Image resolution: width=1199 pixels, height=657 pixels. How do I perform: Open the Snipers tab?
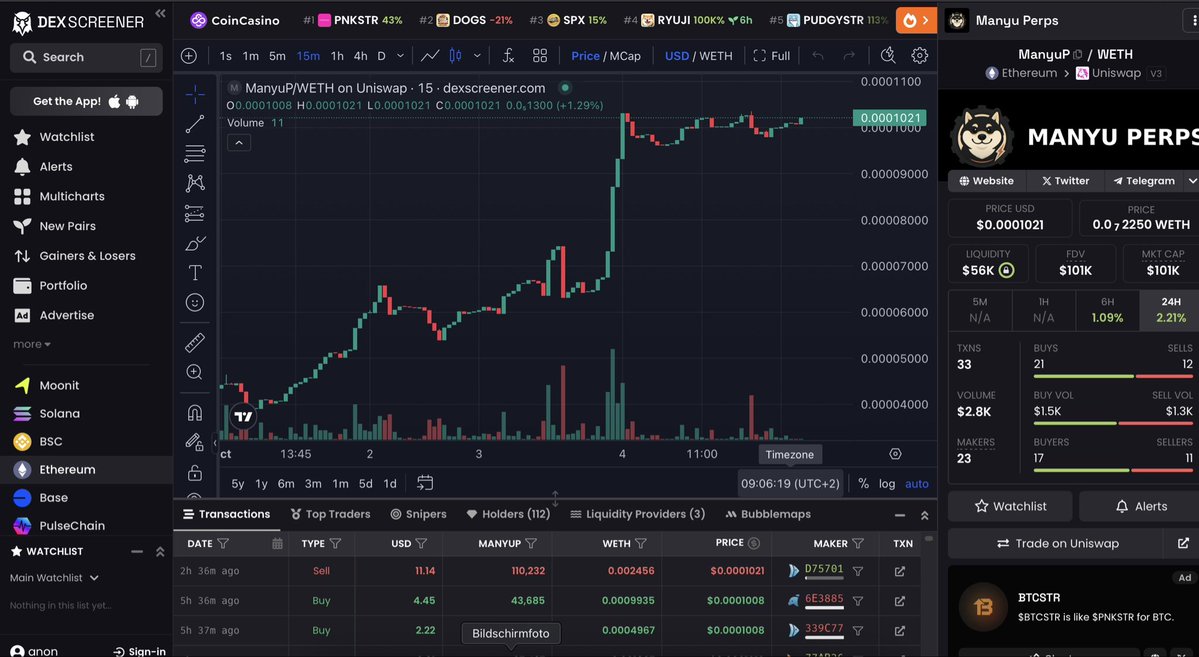click(x=418, y=515)
